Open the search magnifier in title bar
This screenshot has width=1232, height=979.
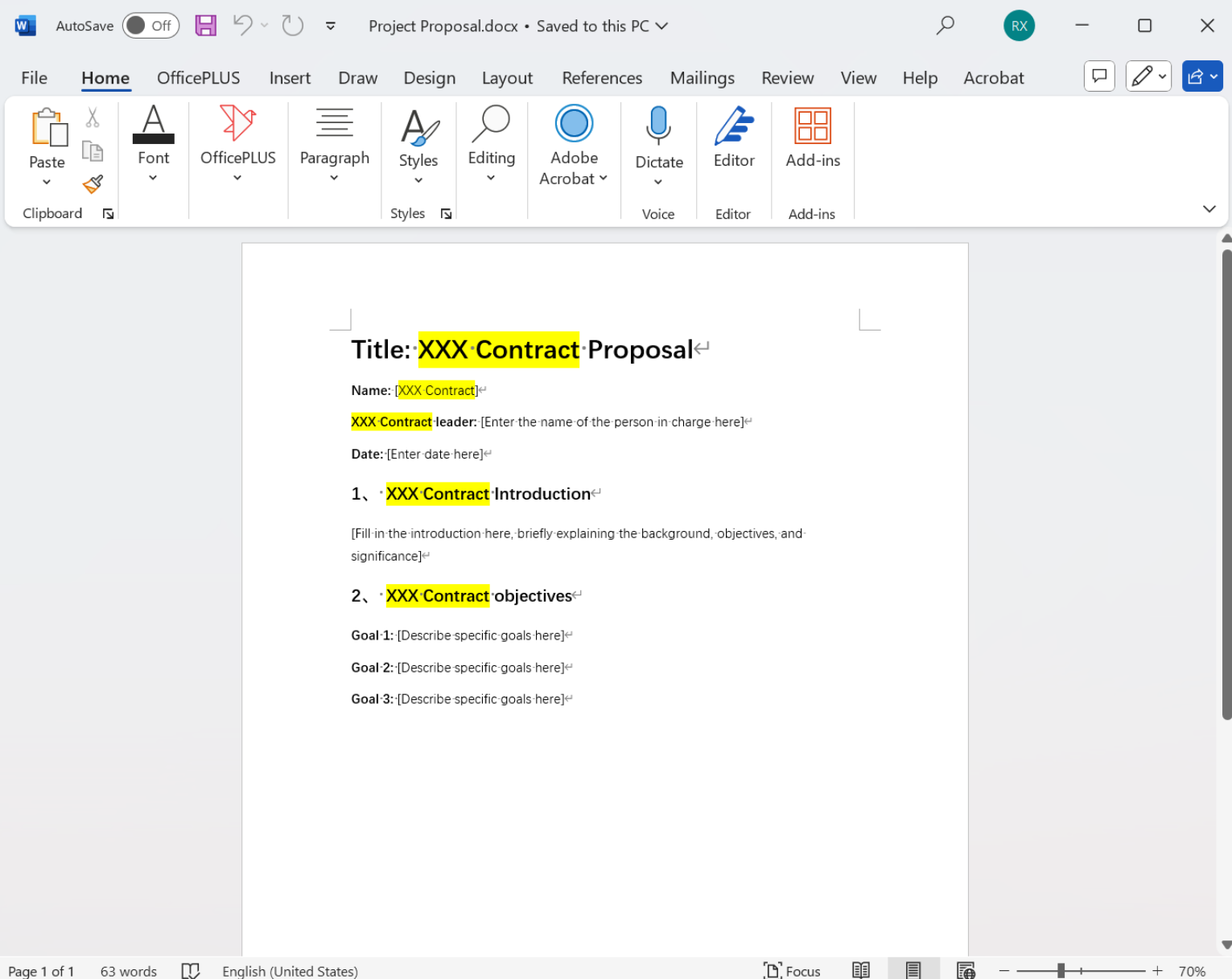click(945, 26)
